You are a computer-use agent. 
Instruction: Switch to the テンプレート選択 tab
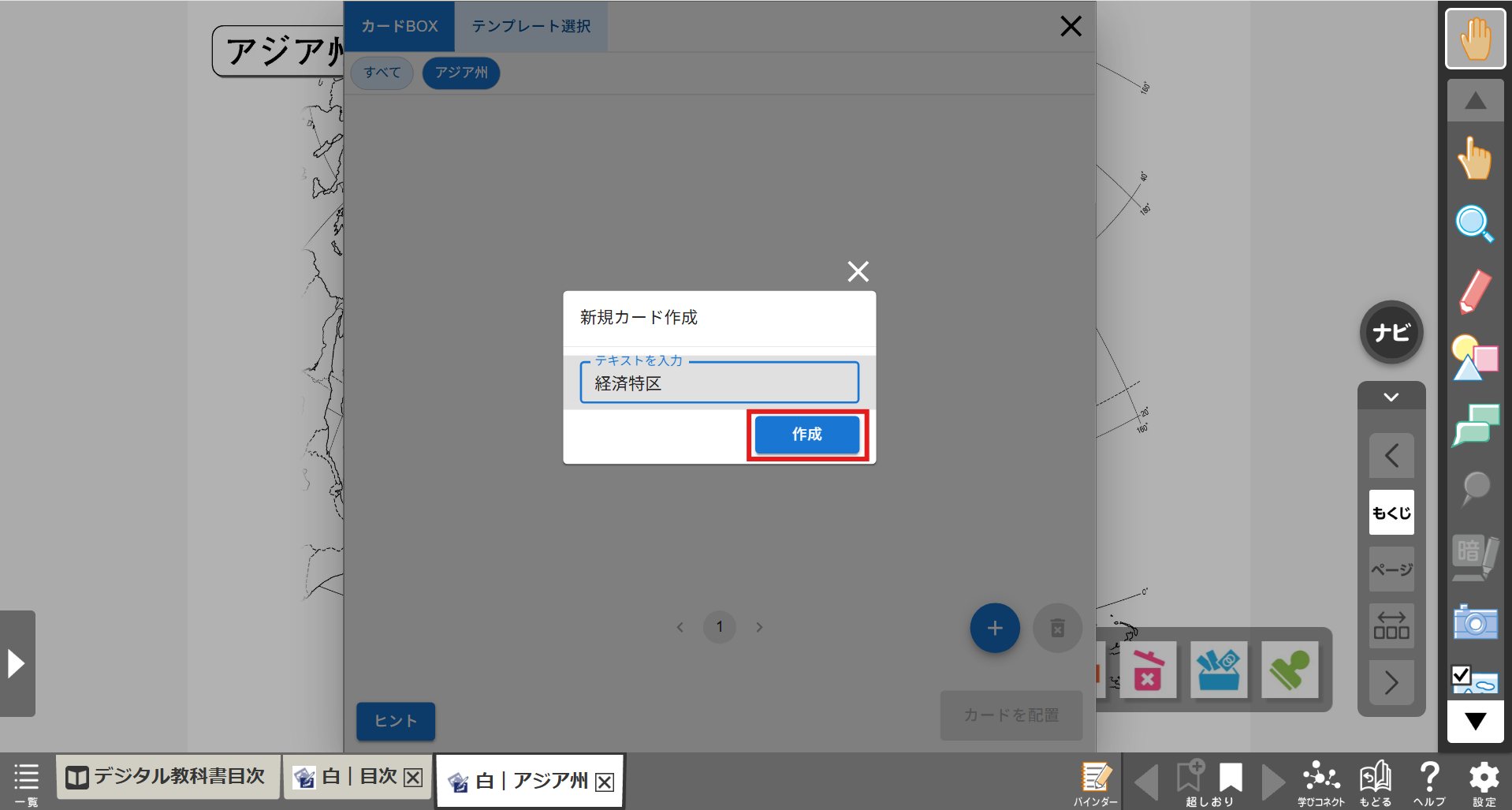pyautogui.click(x=531, y=27)
